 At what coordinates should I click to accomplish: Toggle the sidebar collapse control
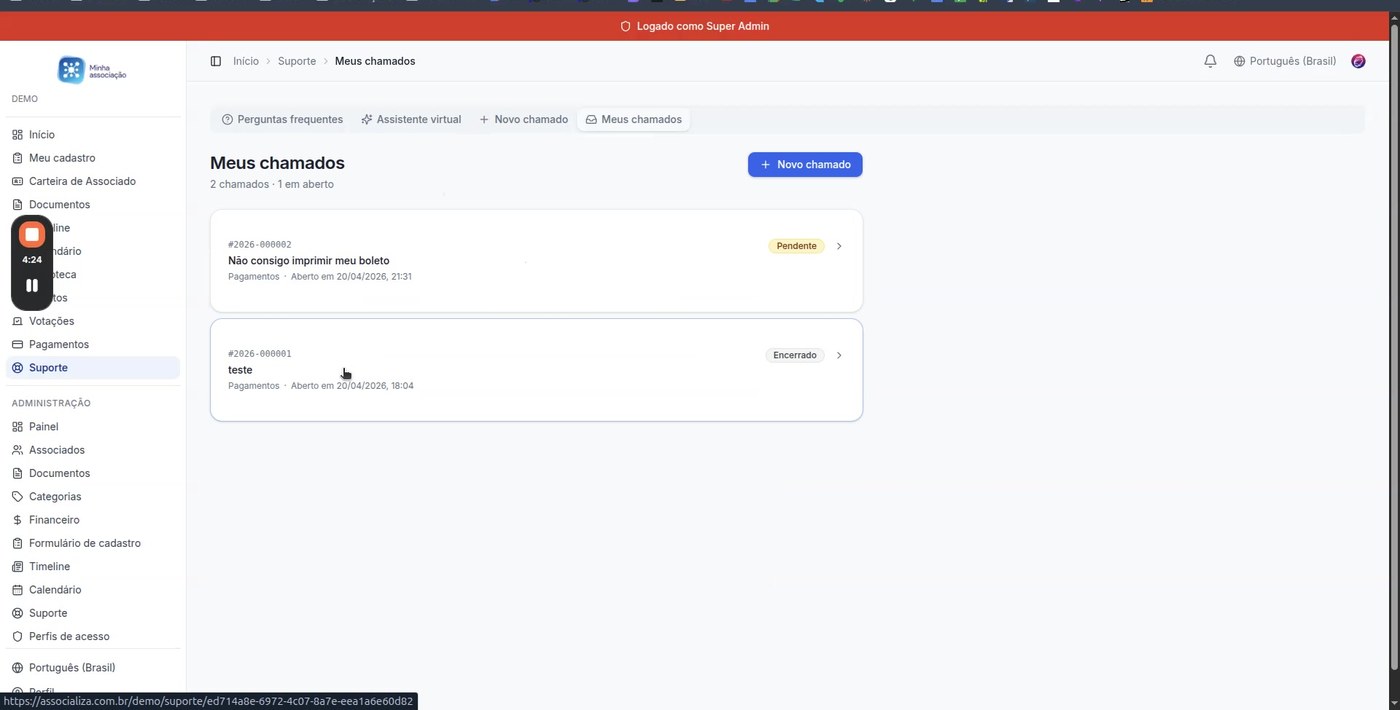[216, 61]
